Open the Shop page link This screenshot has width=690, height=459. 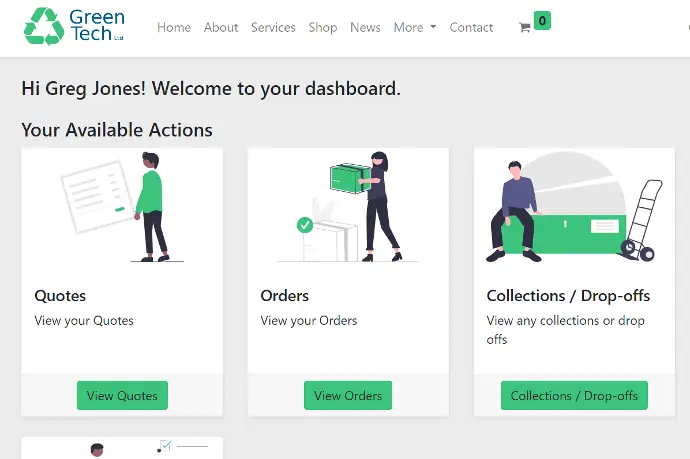323,28
